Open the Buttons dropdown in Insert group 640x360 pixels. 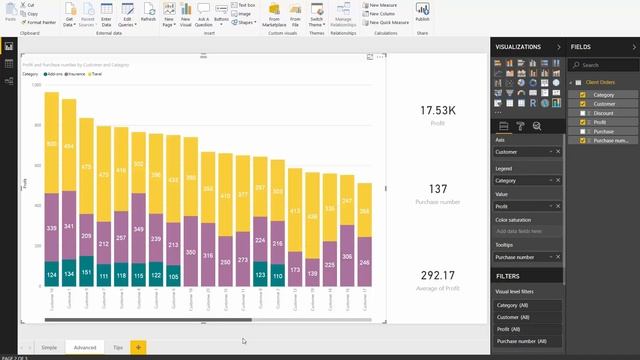tap(221, 16)
